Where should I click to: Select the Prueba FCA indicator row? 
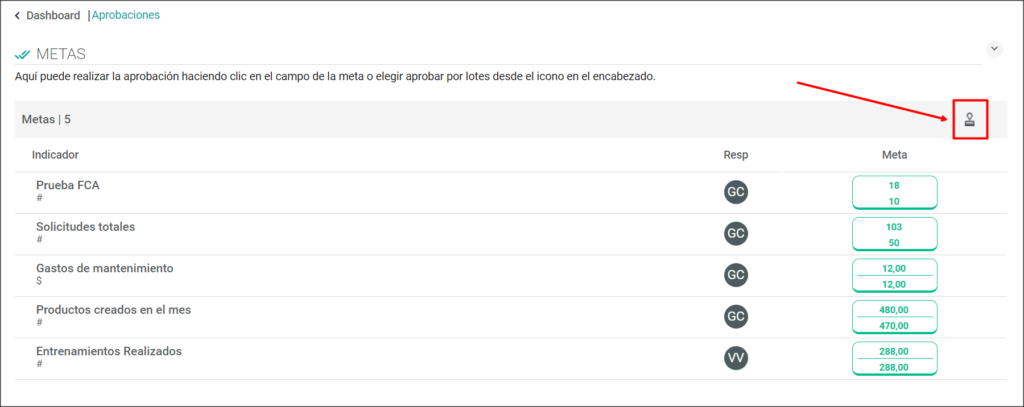point(511,193)
